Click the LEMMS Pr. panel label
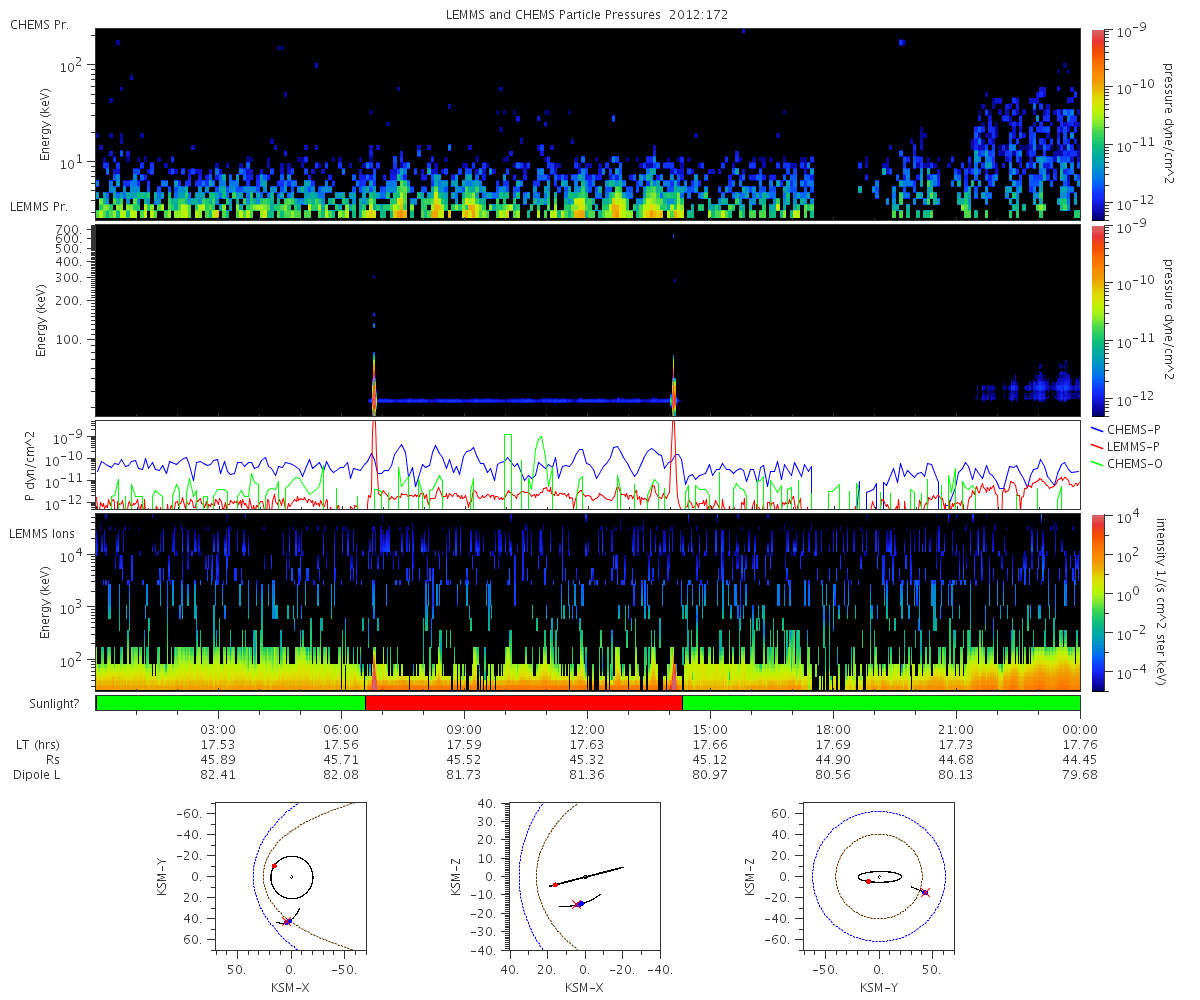The height and width of the screenshot is (1000, 1200). pos(39,207)
